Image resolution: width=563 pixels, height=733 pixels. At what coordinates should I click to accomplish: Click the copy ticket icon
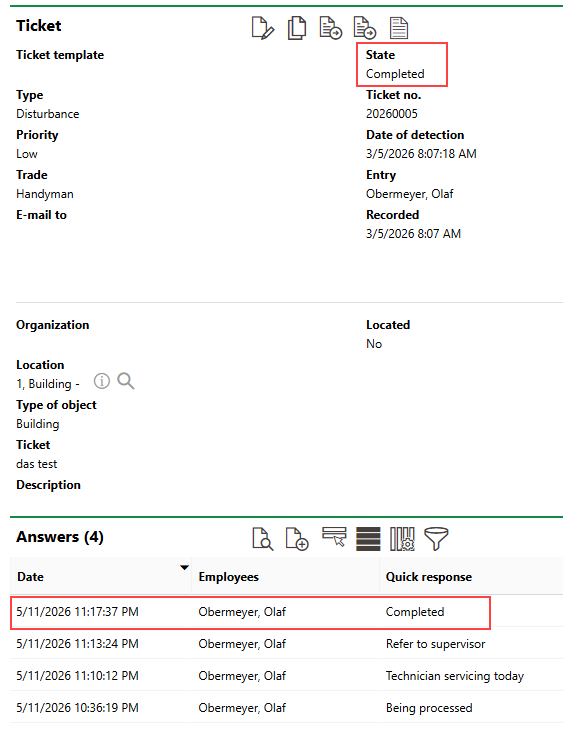(297, 28)
